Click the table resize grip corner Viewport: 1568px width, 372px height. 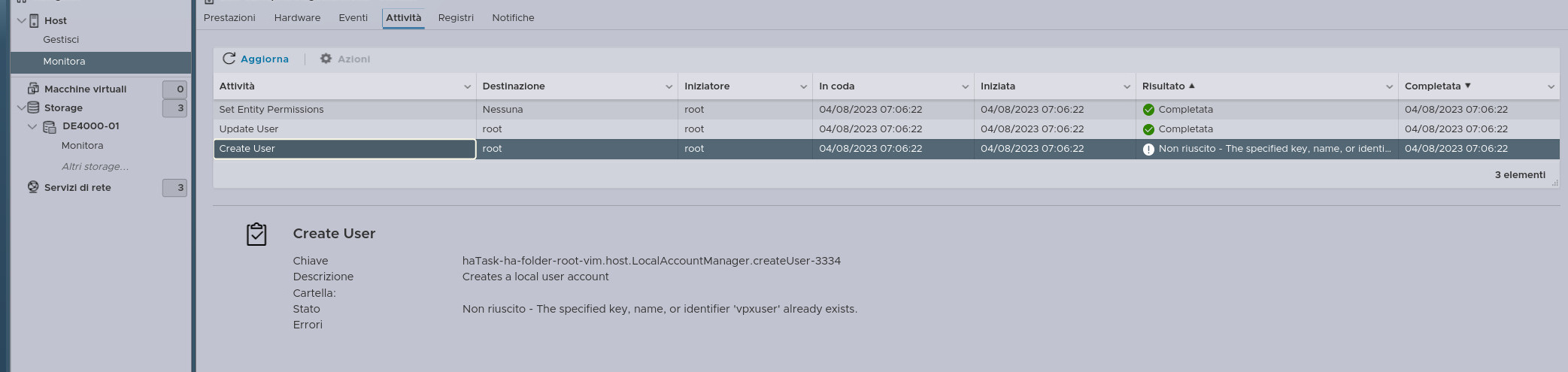tap(1554, 183)
